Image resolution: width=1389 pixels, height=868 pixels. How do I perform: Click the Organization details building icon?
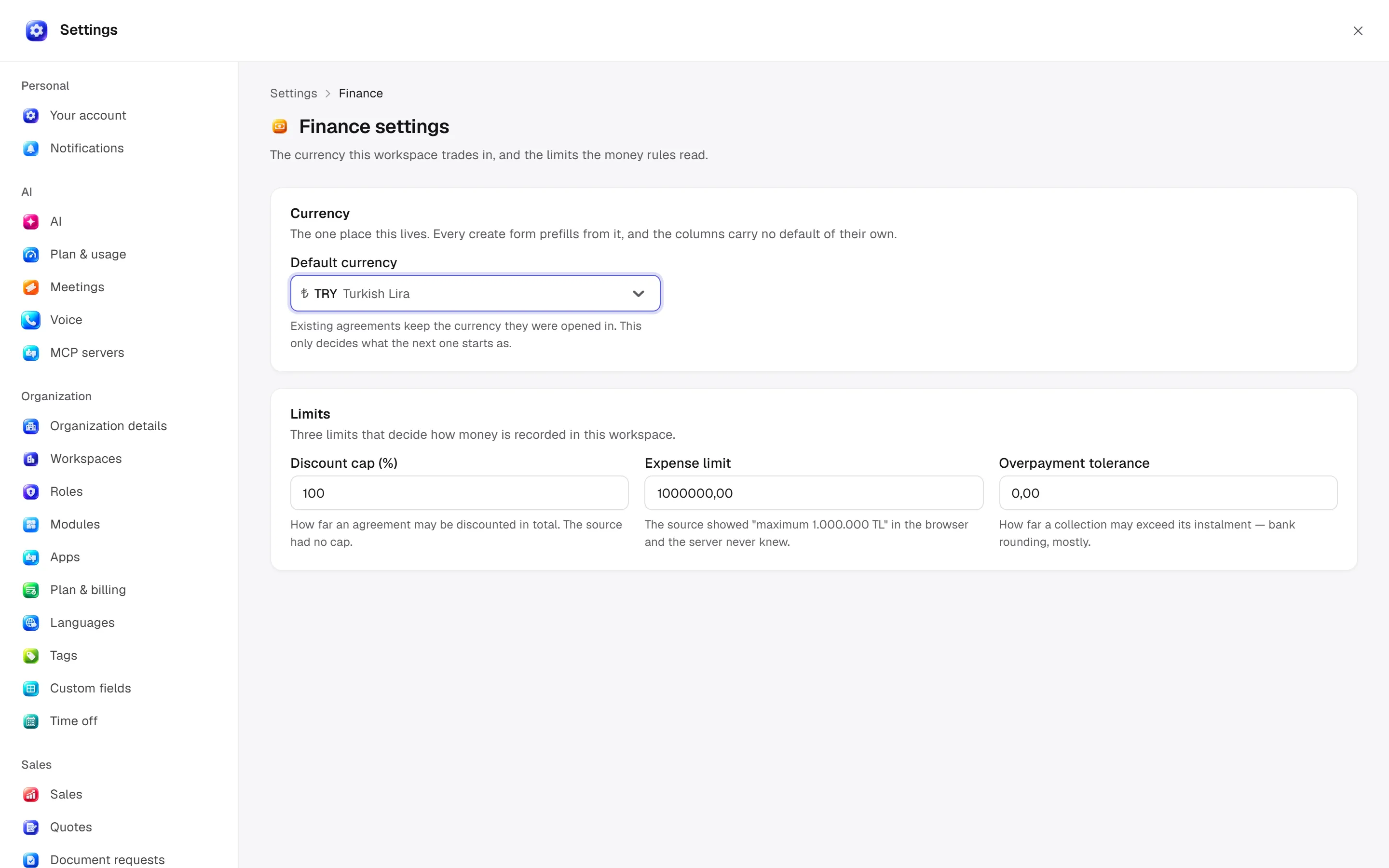[31, 426]
